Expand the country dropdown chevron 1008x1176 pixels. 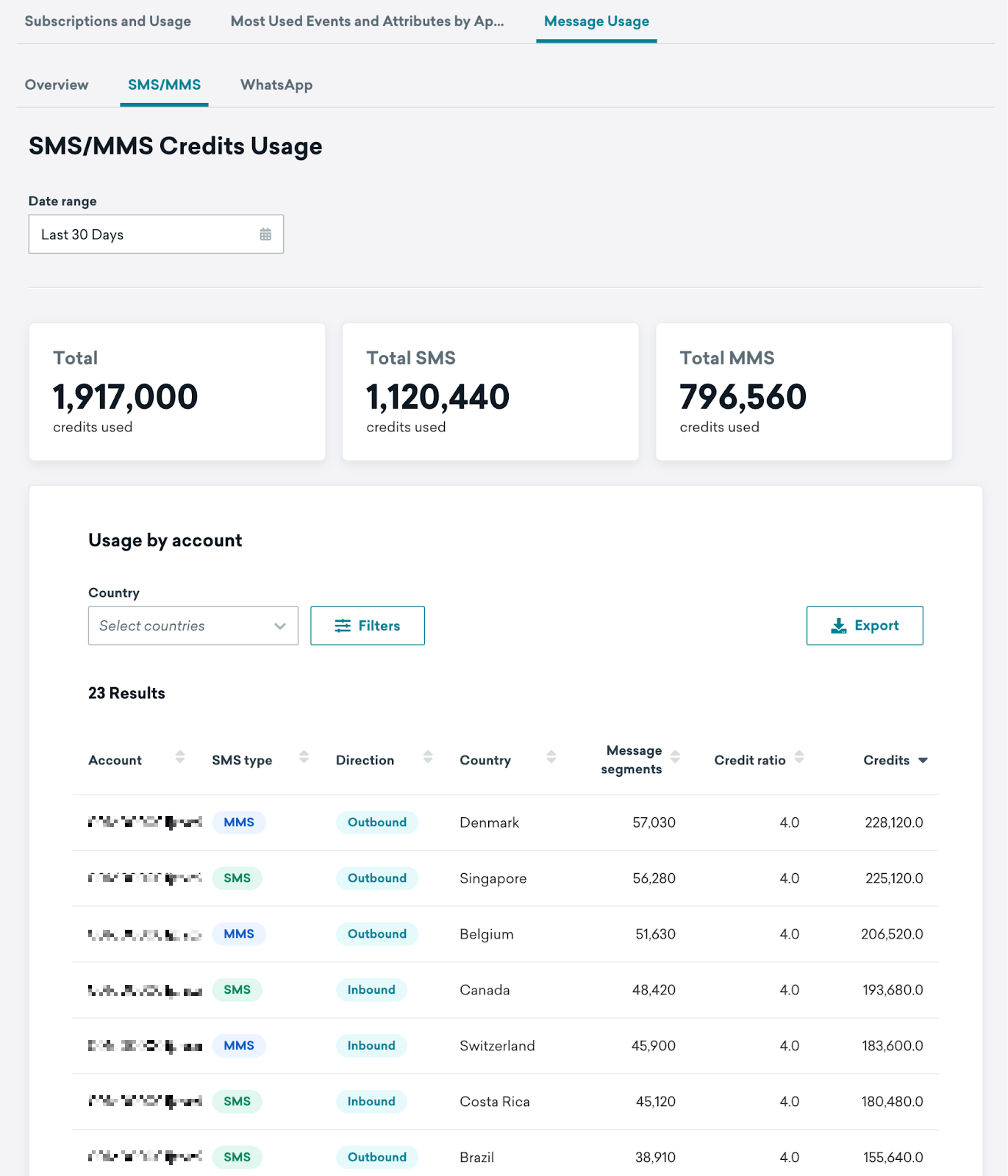[279, 626]
